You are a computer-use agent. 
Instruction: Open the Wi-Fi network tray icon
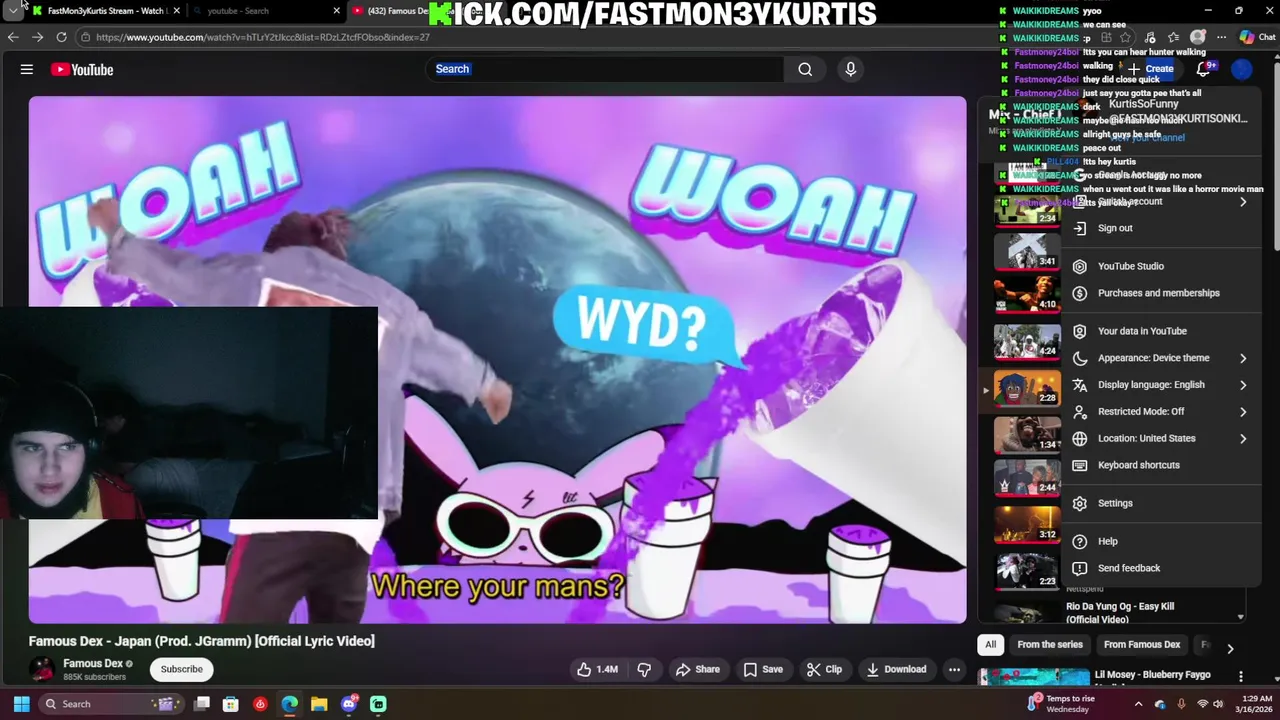pos(1203,704)
